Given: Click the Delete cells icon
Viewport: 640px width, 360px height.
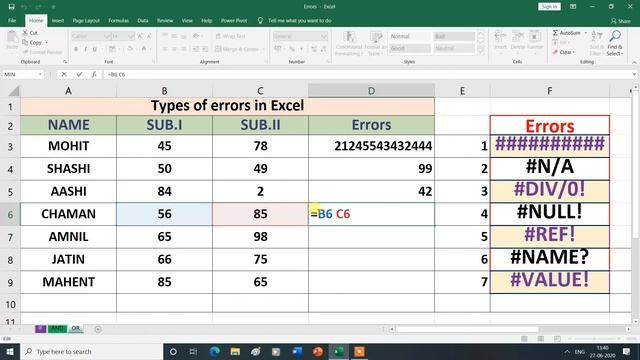Looking at the screenshot, I should [x=518, y=37].
